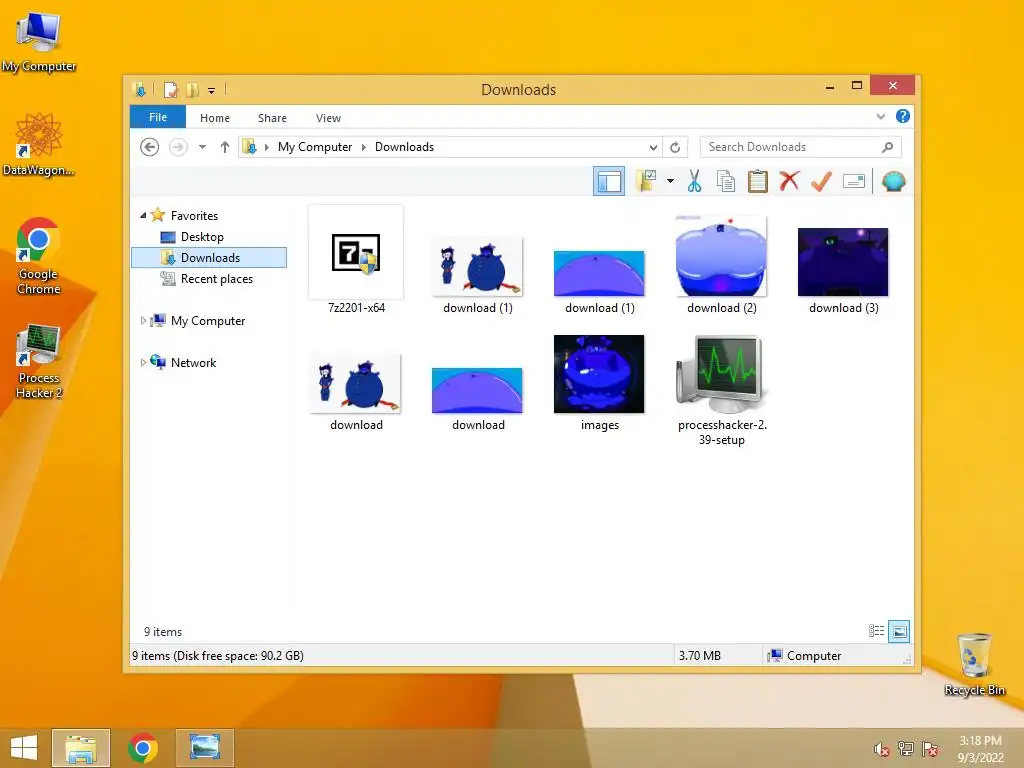Click the E-mail envelope toolbar icon
This screenshot has width=1024, height=768.
(x=854, y=181)
